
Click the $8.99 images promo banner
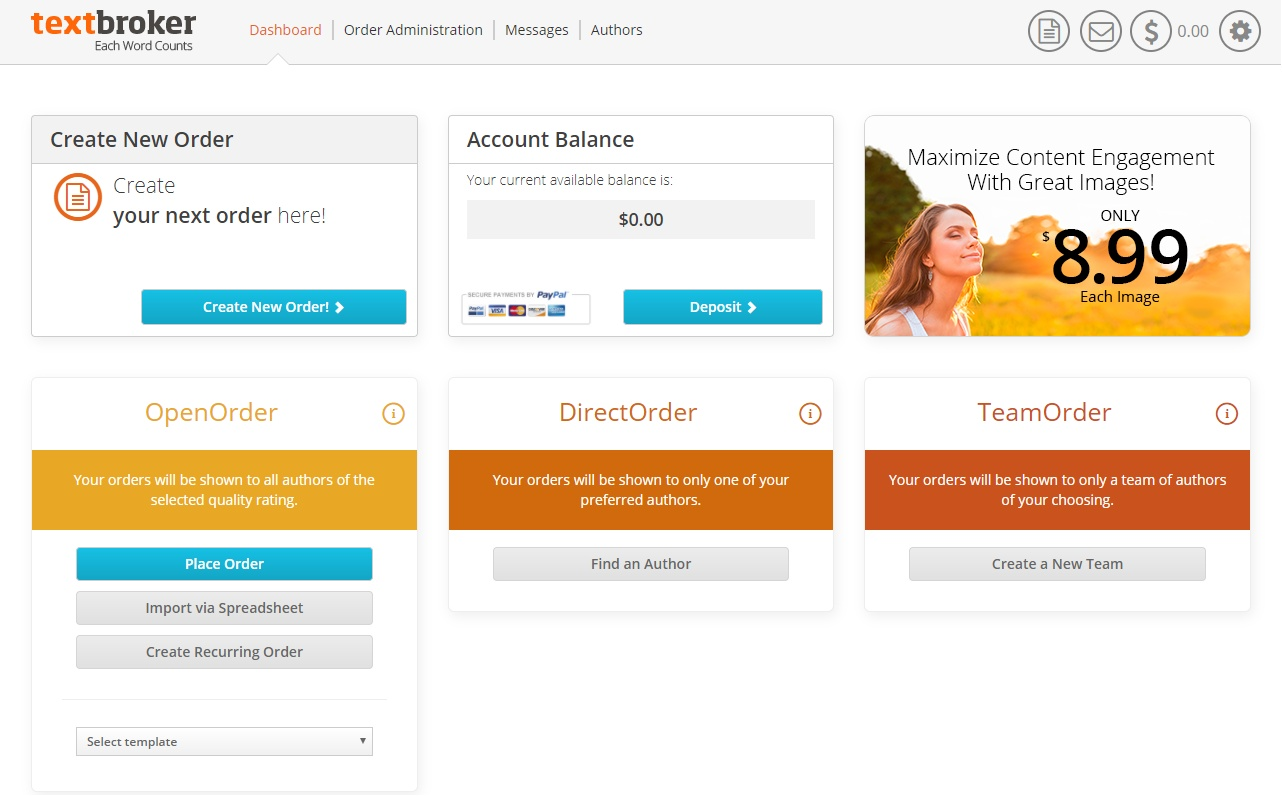pyautogui.click(x=1057, y=226)
